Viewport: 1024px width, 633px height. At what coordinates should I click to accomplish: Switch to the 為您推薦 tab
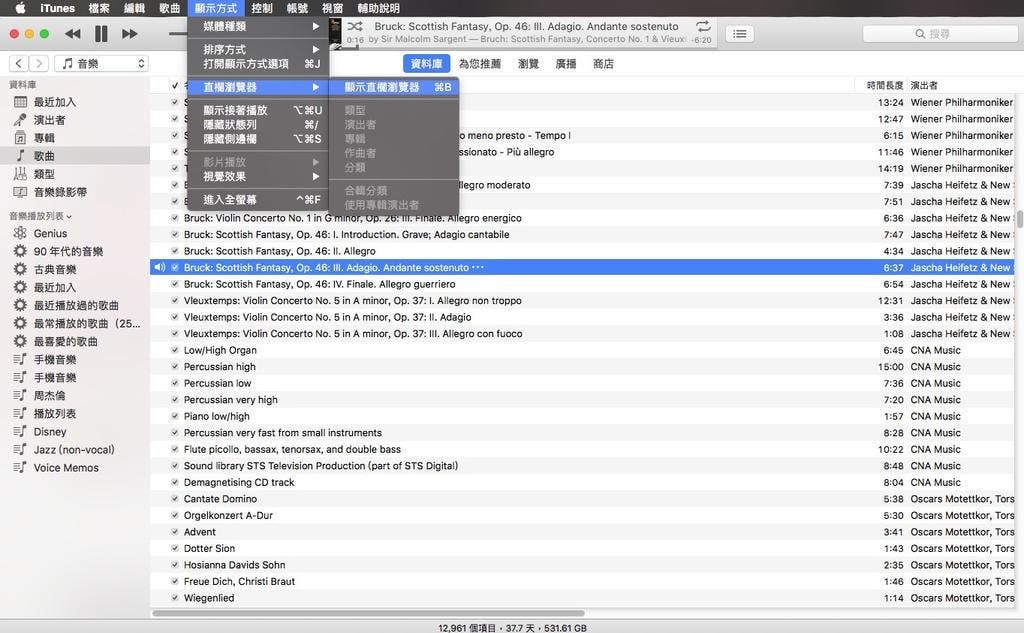pyautogui.click(x=480, y=64)
